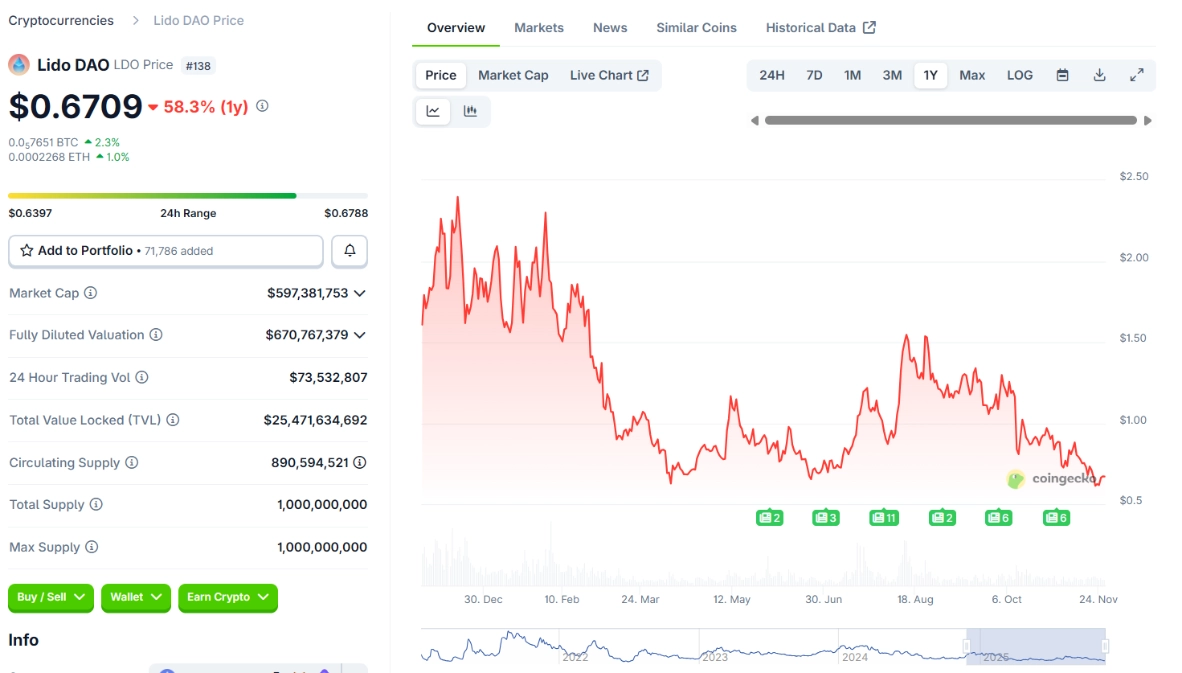Screen dimensions: 1182x673
Task: Switch to candlestick chart icon
Action: click(470, 111)
